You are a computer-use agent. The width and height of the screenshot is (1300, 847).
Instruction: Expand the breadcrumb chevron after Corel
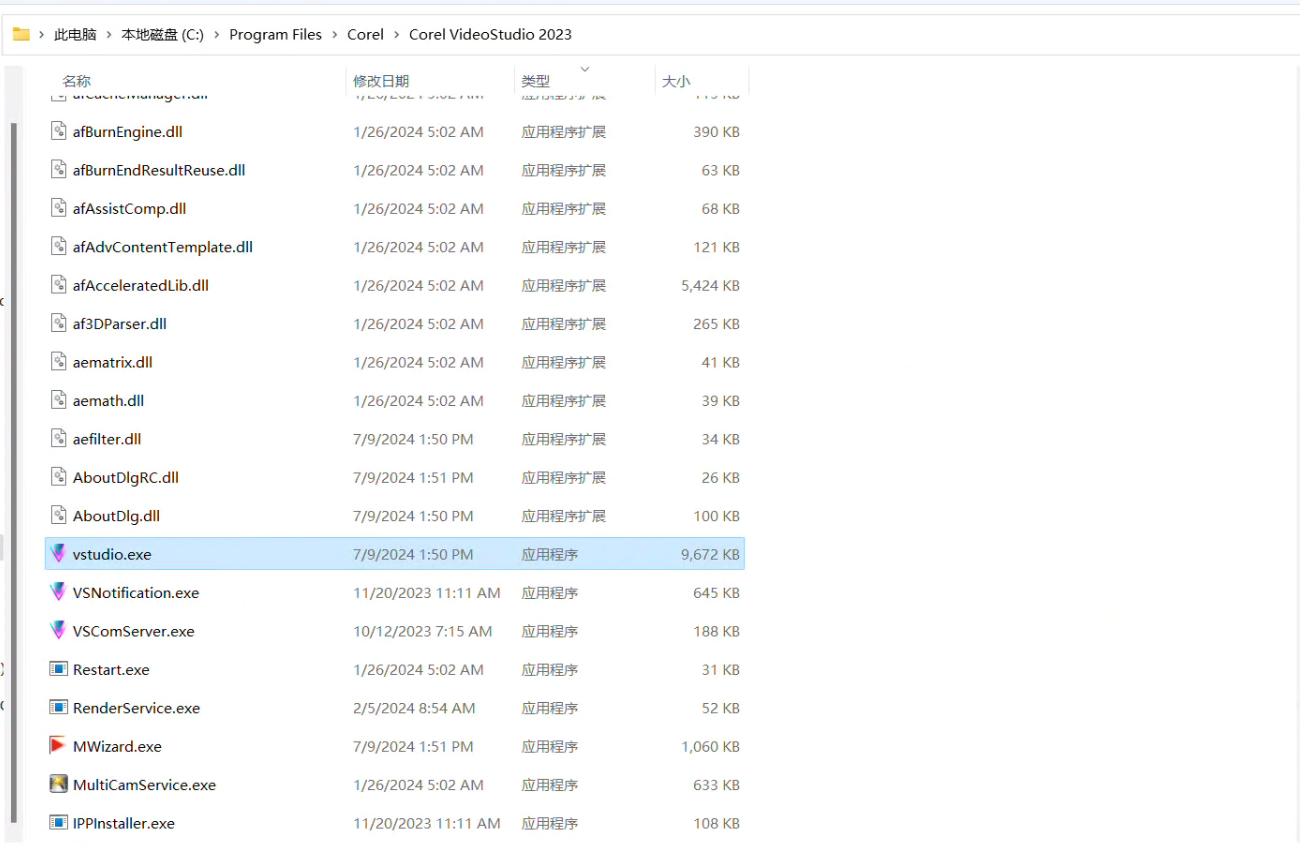click(x=396, y=34)
